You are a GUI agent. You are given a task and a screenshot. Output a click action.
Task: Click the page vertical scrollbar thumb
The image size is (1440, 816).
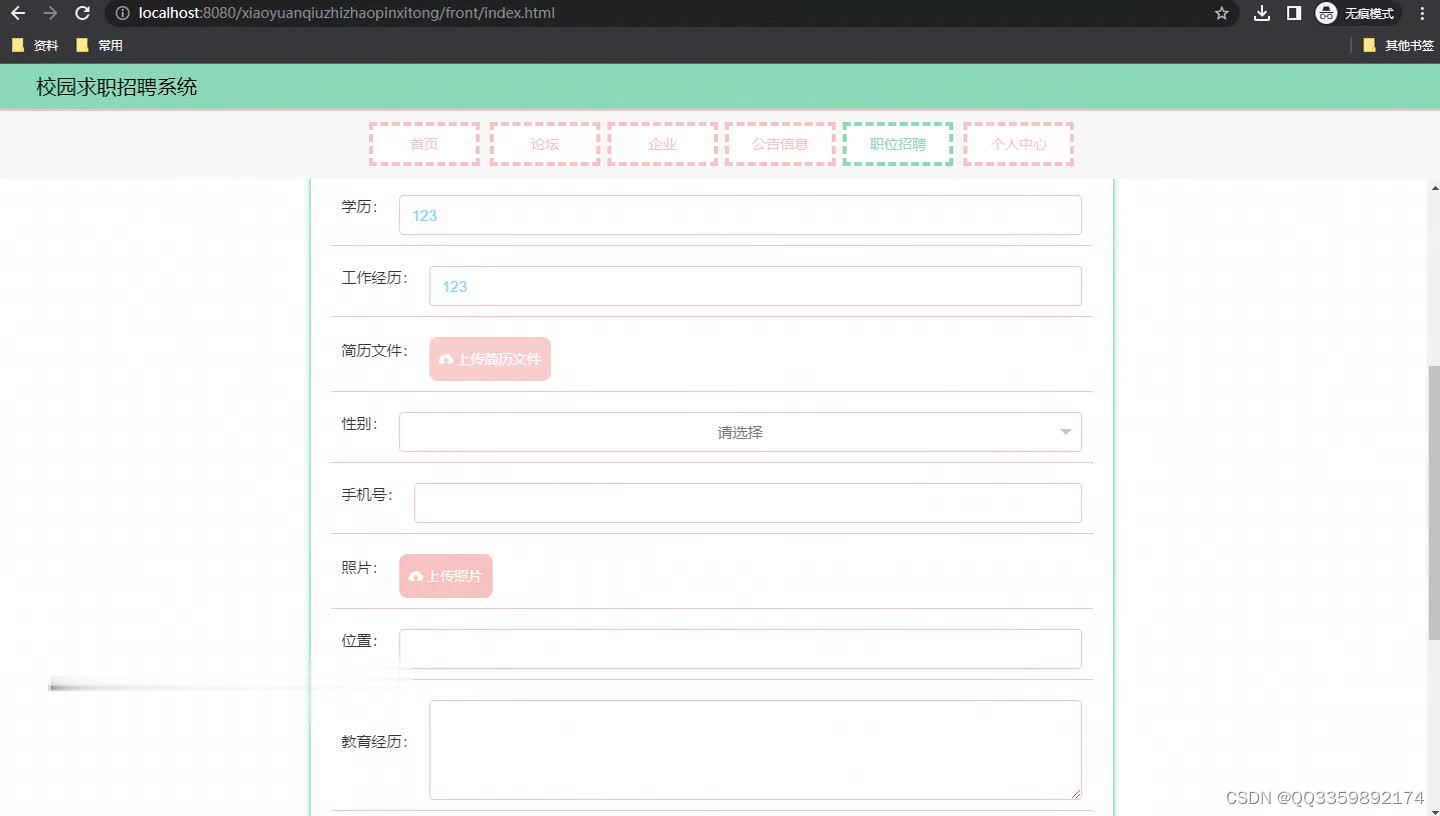pos(1434,503)
